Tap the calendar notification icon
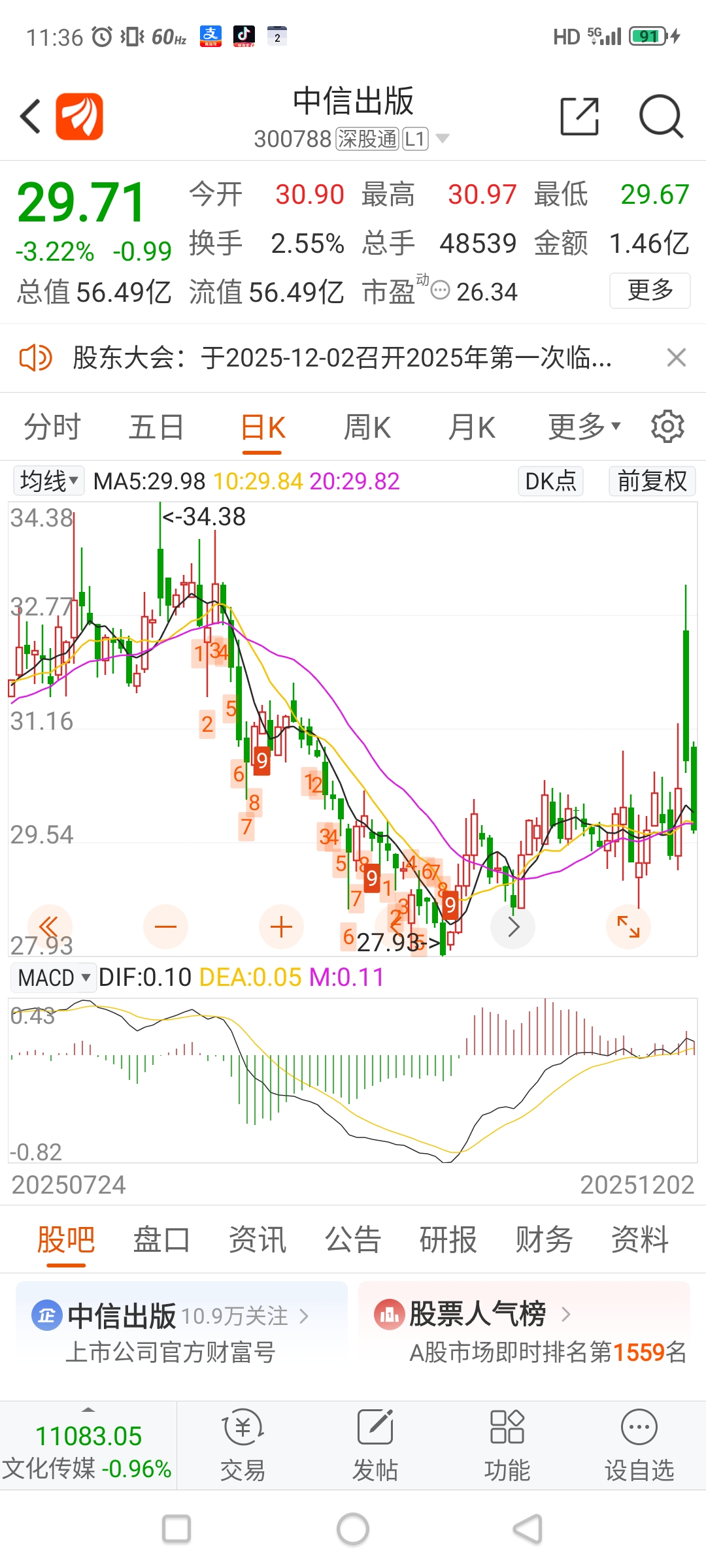Screen dimensions: 706x1568 pos(277,36)
